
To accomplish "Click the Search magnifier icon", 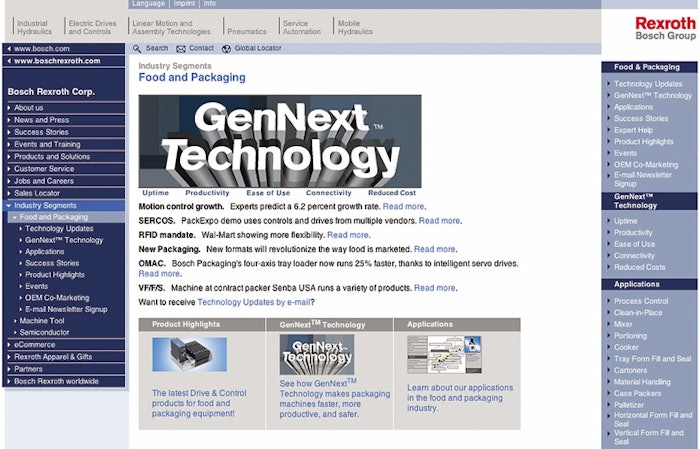I will coord(137,49).
